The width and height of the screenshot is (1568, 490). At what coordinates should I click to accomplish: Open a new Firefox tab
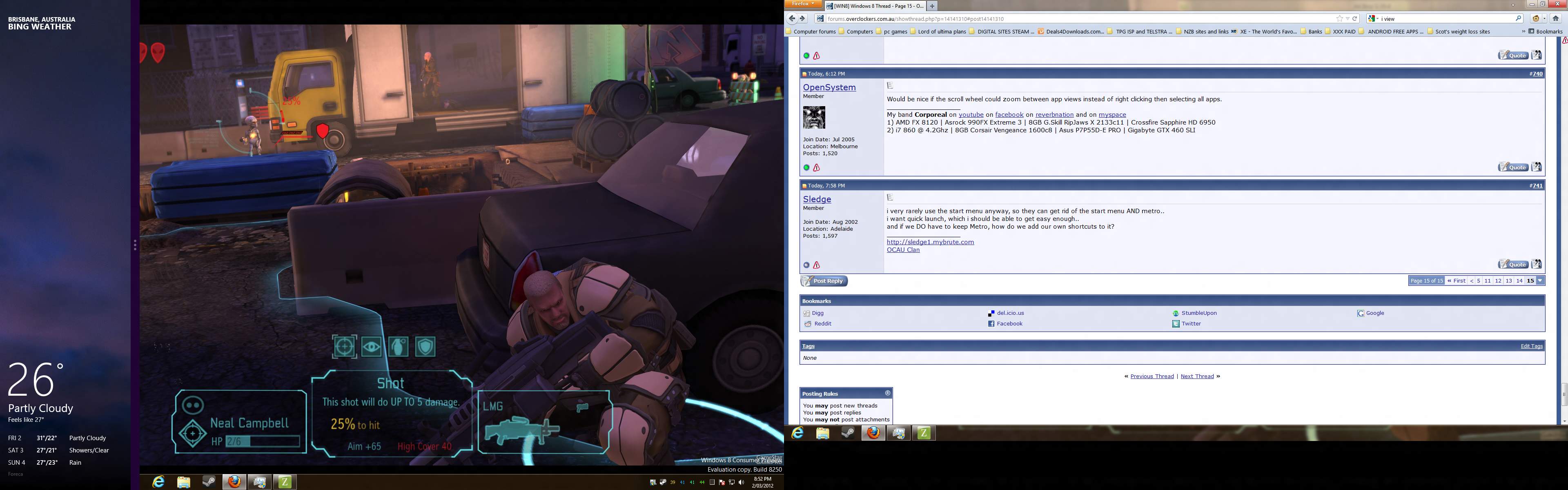932,5
